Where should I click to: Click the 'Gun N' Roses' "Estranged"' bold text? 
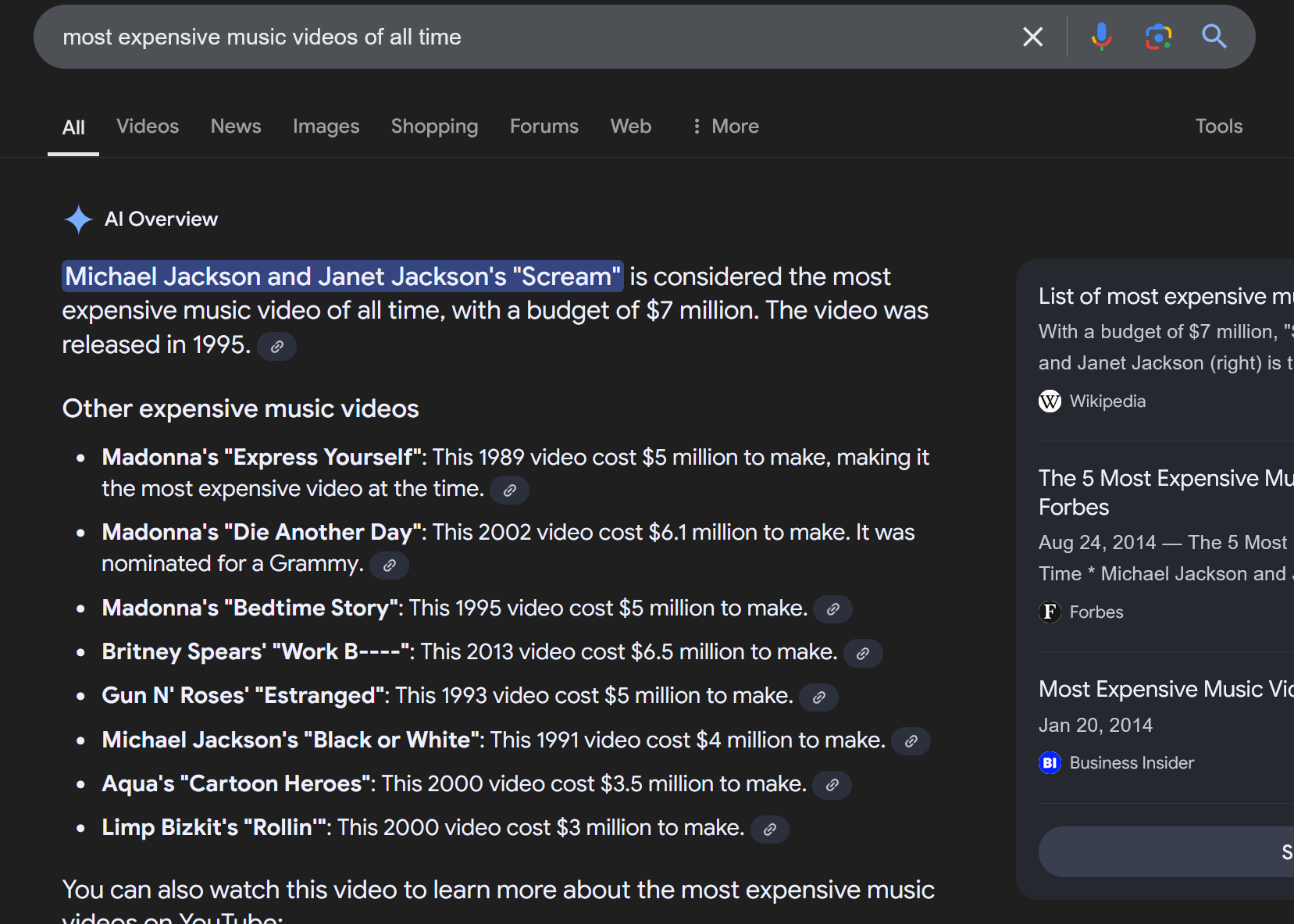point(243,696)
